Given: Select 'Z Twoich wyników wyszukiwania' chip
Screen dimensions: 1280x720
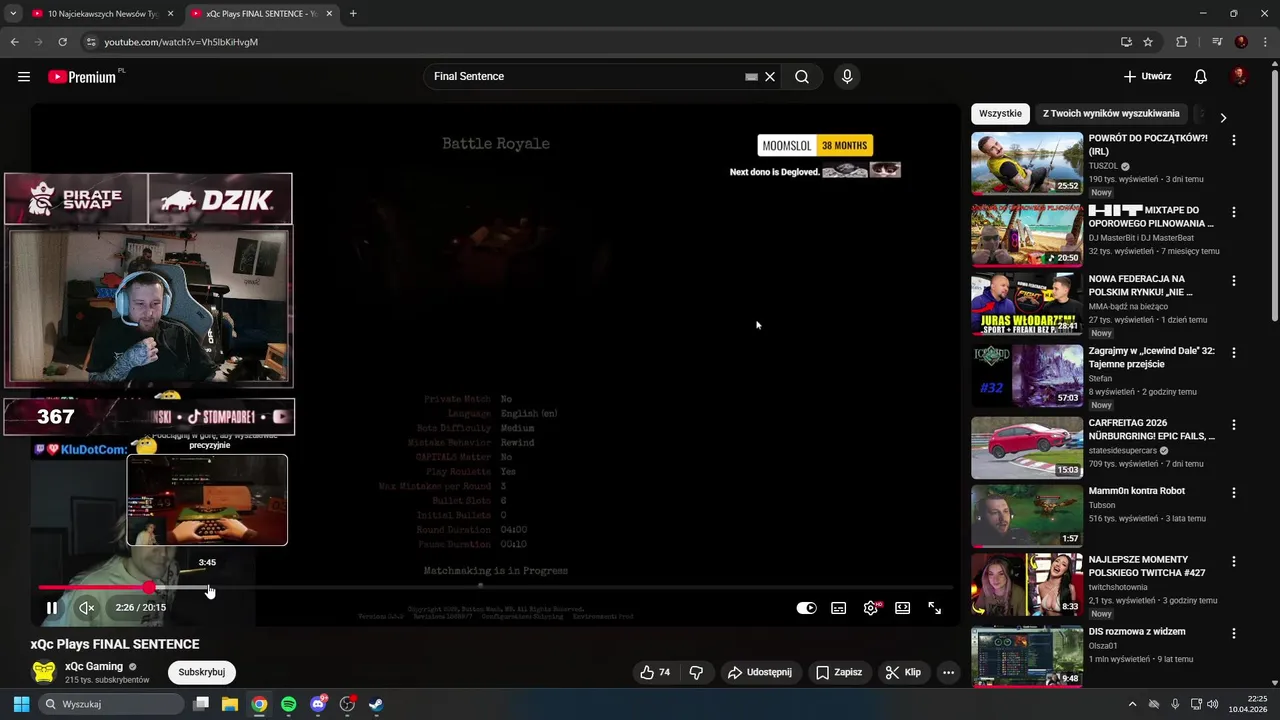Looking at the screenshot, I should point(1111,114).
